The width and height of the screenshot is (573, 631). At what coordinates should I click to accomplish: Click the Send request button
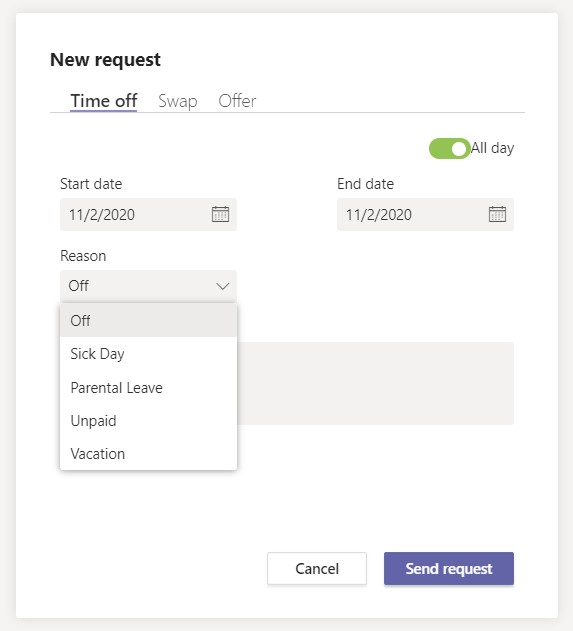(449, 568)
